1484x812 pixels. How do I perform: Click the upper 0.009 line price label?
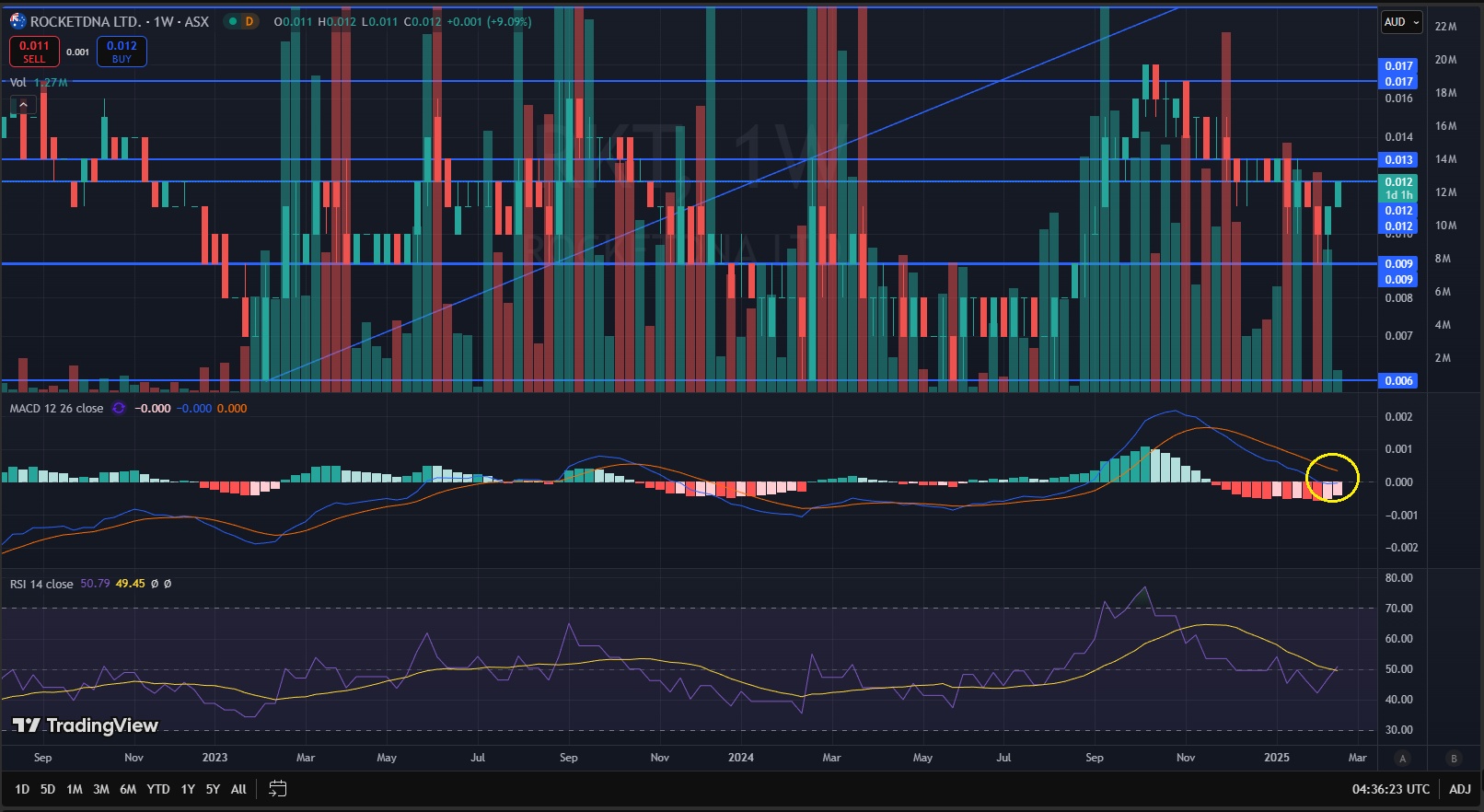(x=1399, y=264)
